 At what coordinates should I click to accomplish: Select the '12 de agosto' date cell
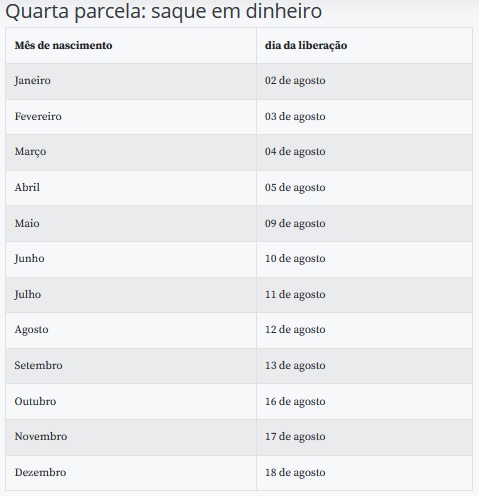364,330
